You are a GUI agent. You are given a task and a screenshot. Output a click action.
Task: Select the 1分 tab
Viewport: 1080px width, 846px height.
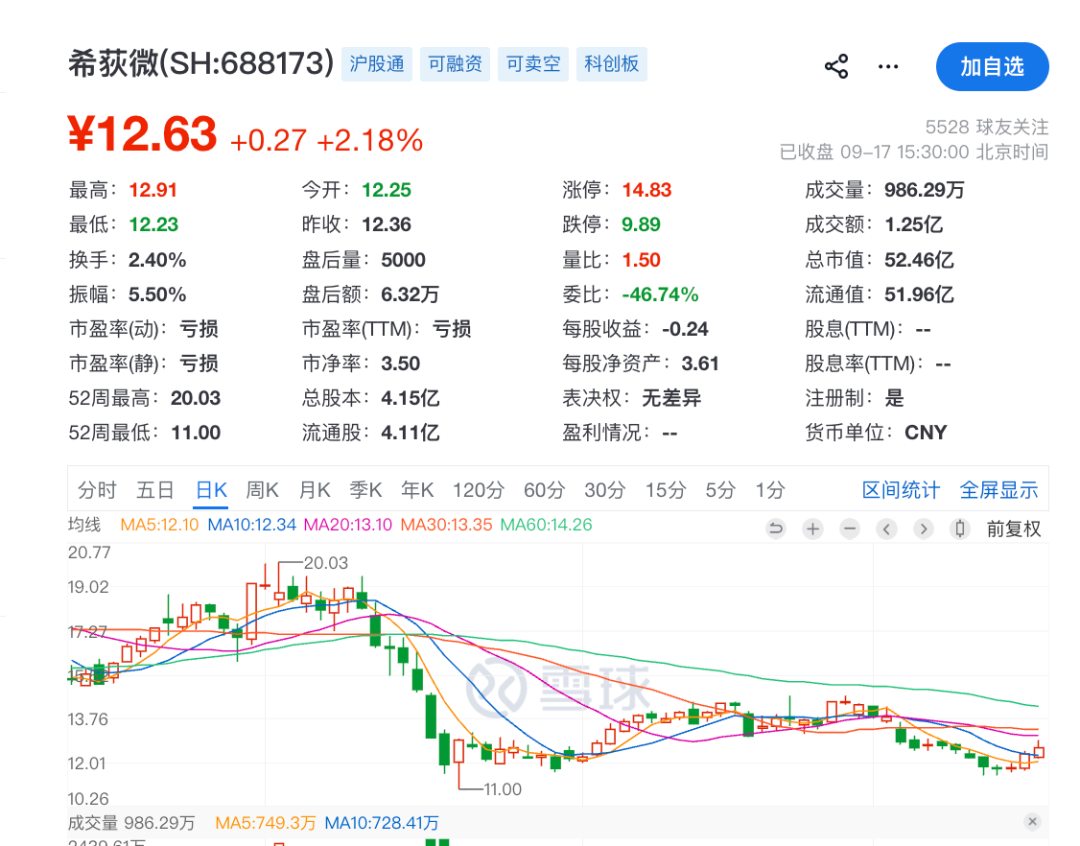770,491
